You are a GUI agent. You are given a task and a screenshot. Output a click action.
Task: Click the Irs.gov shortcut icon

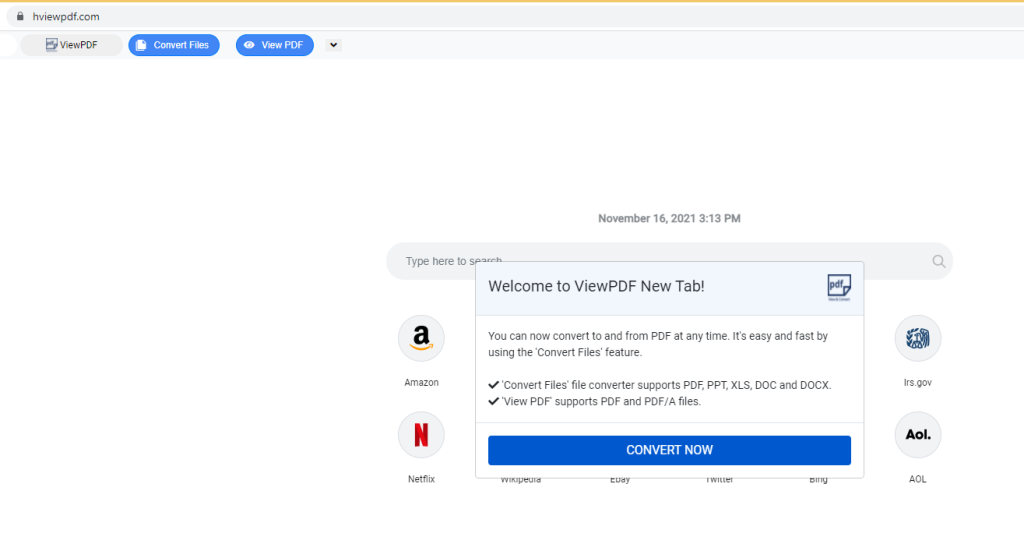[917, 338]
